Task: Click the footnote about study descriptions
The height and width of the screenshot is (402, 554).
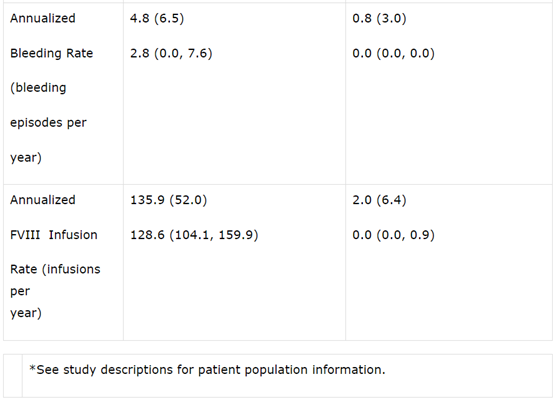Action: point(207,370)
